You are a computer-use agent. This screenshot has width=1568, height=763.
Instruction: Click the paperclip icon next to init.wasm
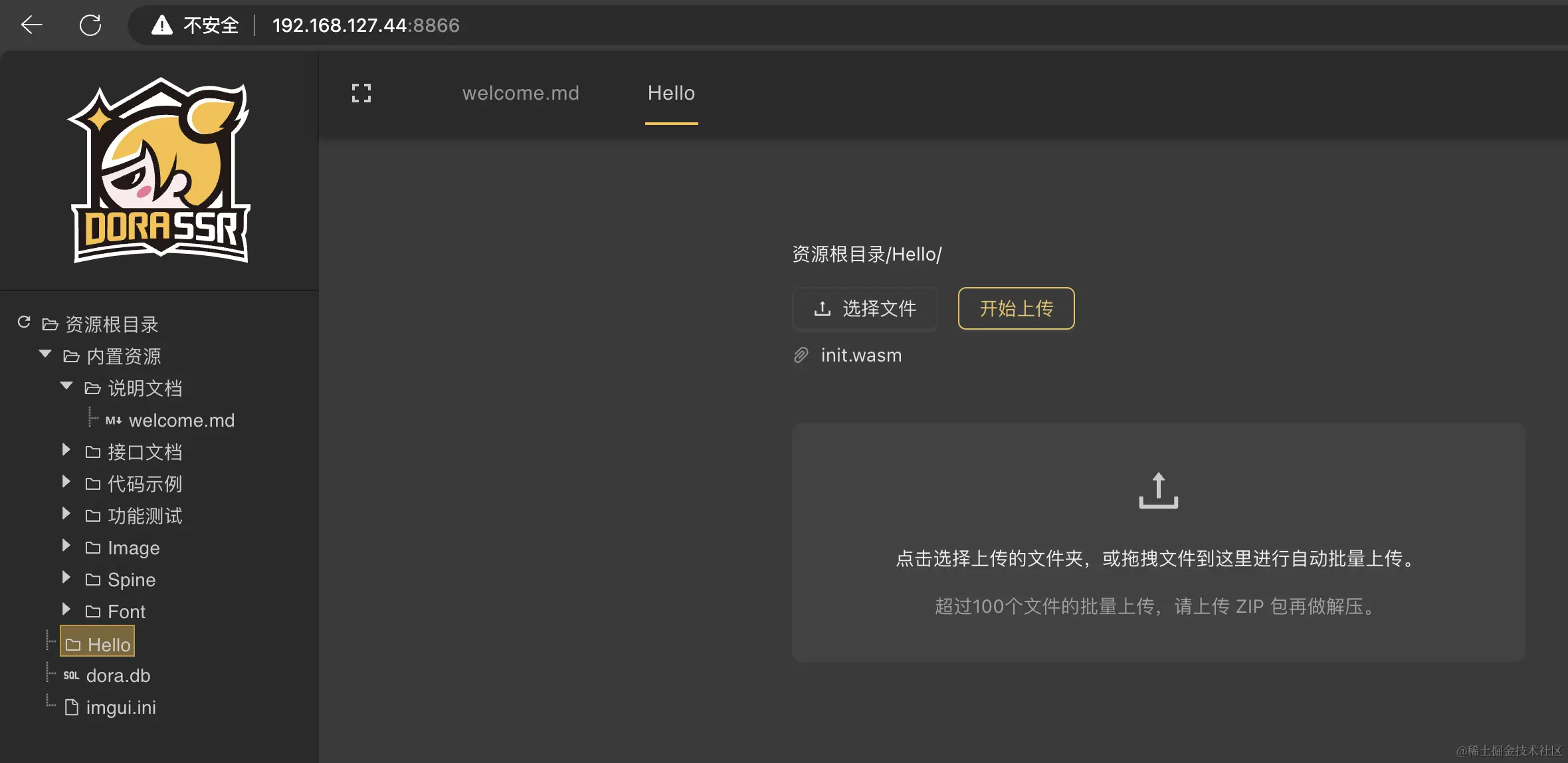pos(800,355)
